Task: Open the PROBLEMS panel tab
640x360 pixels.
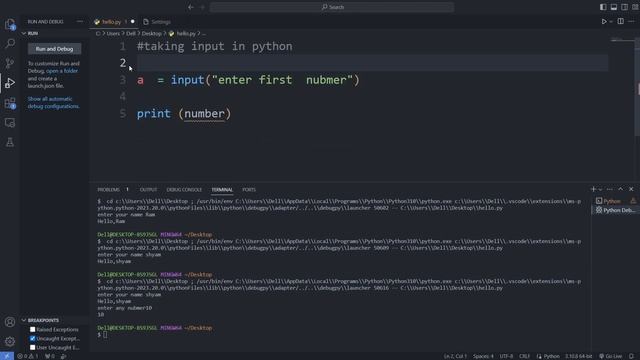Action: [109, 190]
